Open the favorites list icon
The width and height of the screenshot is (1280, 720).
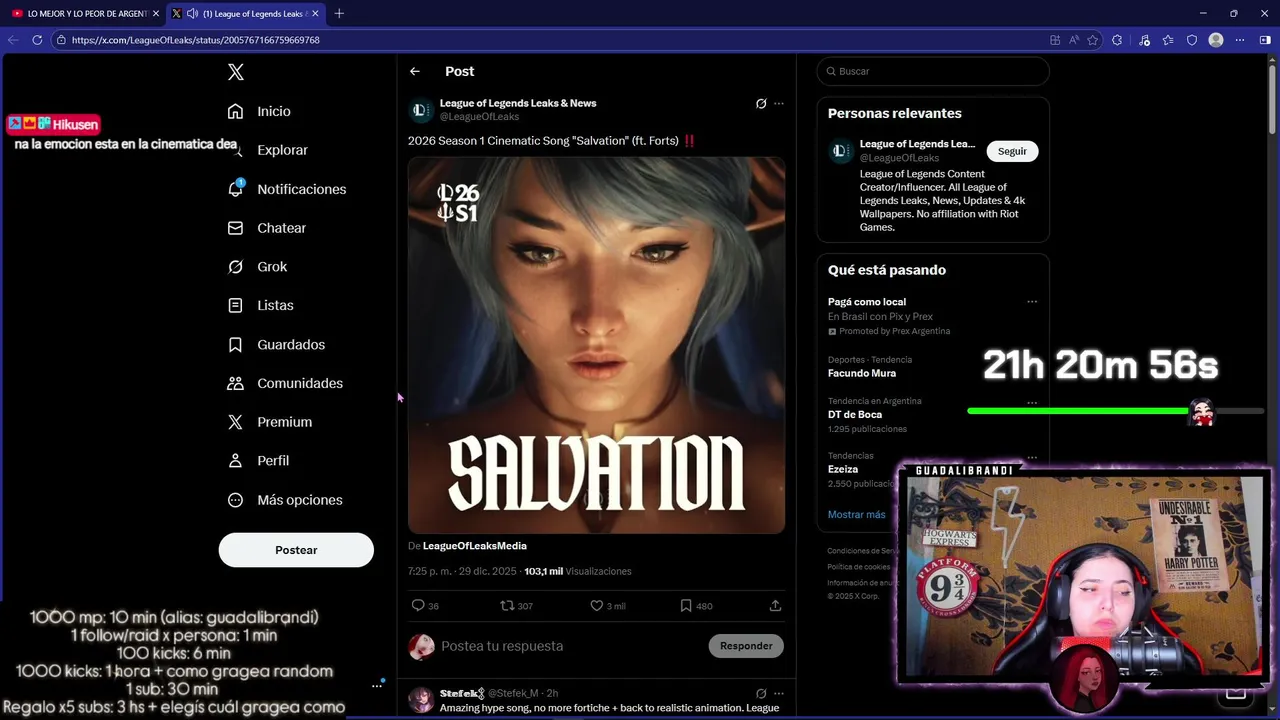click(x=1168, y=40)
